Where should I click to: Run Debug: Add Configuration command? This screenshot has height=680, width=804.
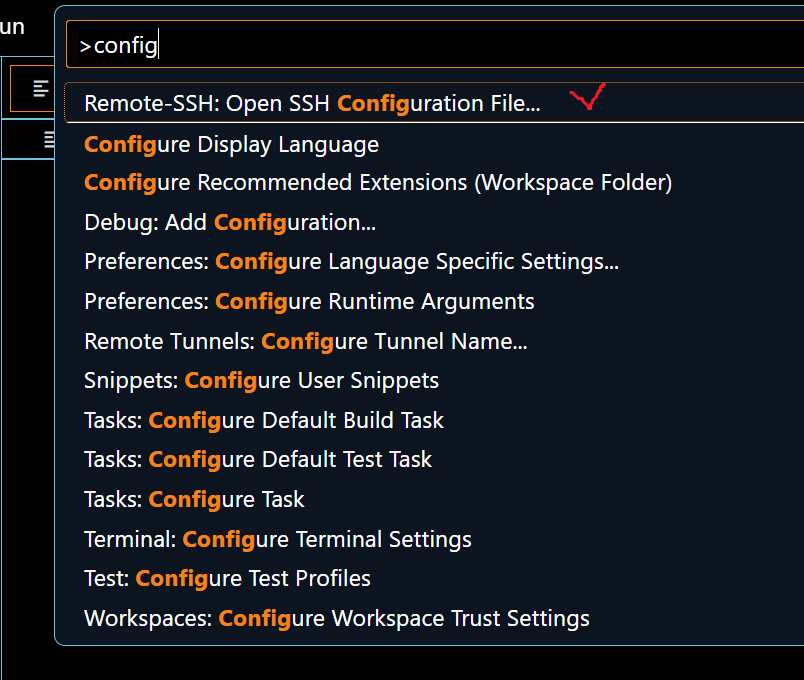click(434, 222)
